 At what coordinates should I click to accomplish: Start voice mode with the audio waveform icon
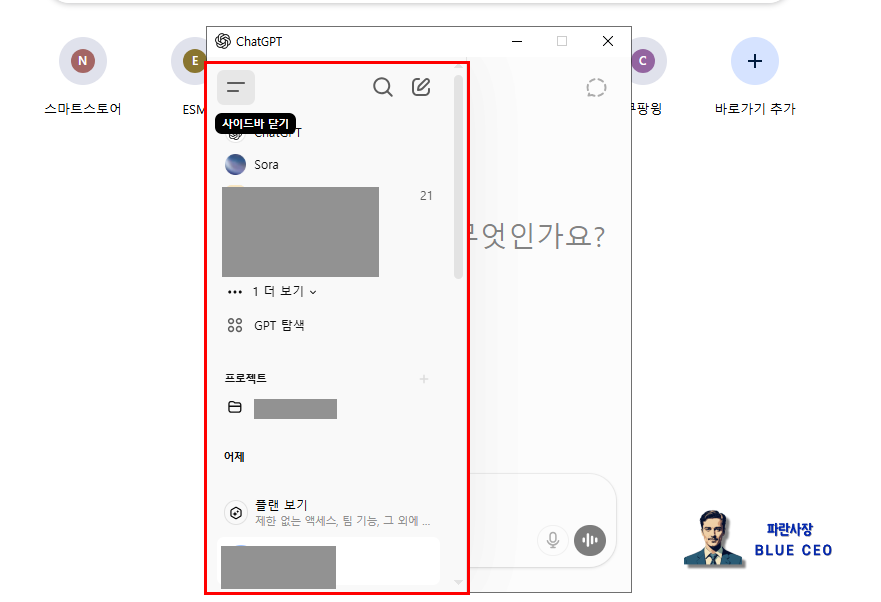pyautogui.click(x=590, y=540)
